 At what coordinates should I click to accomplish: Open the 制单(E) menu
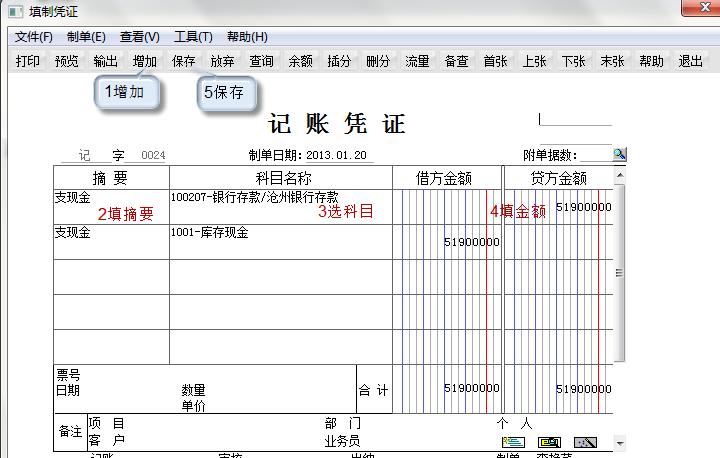point(86,37)
